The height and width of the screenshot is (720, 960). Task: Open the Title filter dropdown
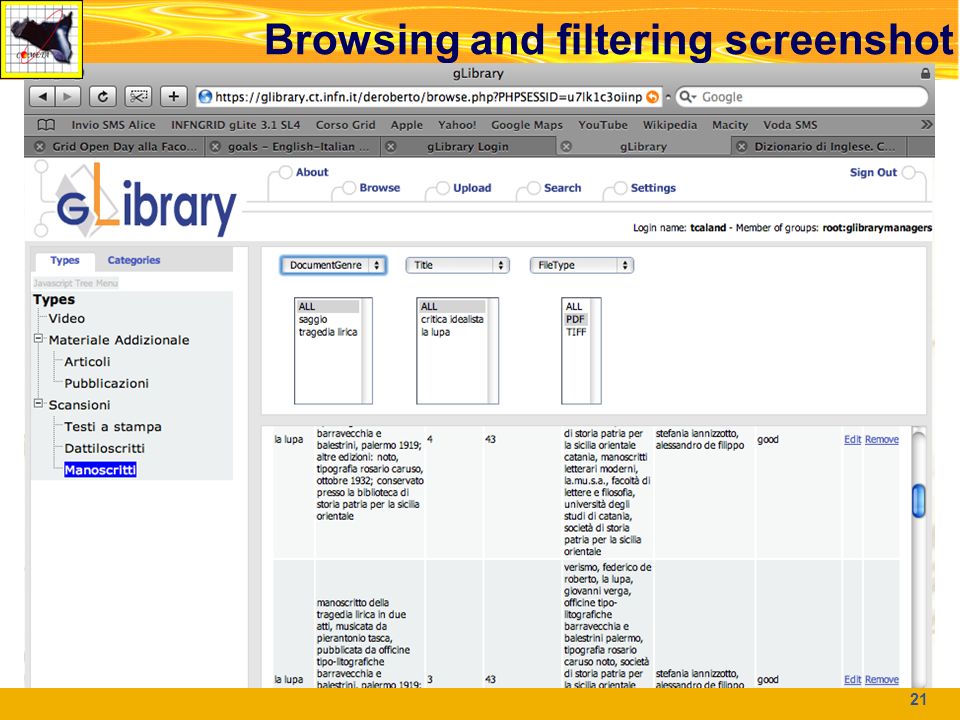point(457,265)
